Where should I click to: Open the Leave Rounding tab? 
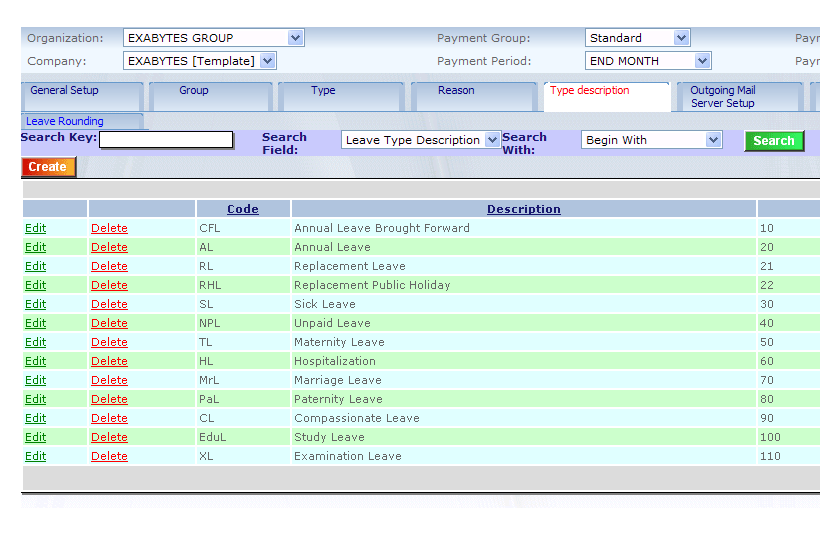tap(65, 122)
